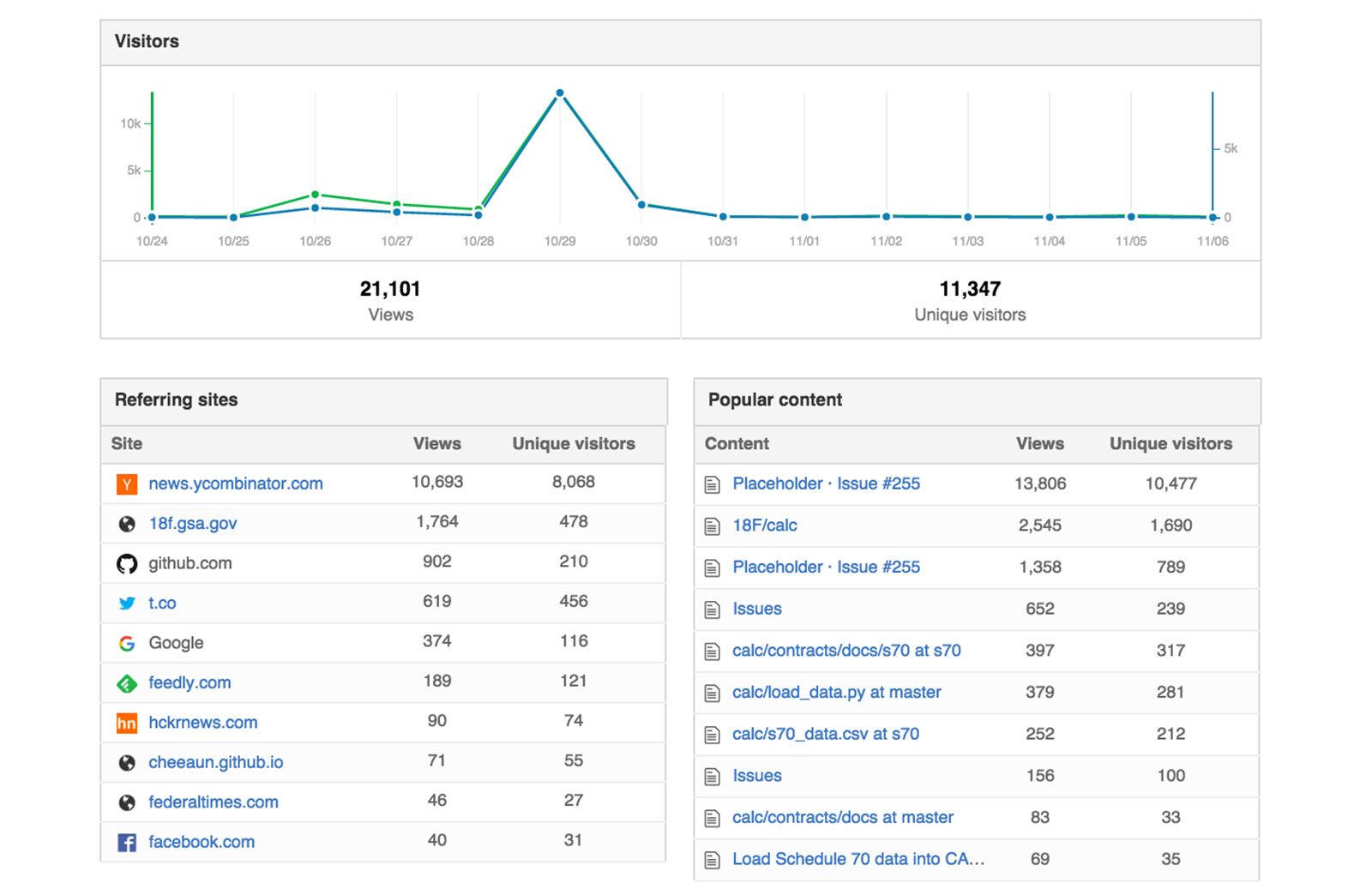This screenshot has width=1372, height=895.
Task: Click the green Feedly icon
Action: click(127, 683)
